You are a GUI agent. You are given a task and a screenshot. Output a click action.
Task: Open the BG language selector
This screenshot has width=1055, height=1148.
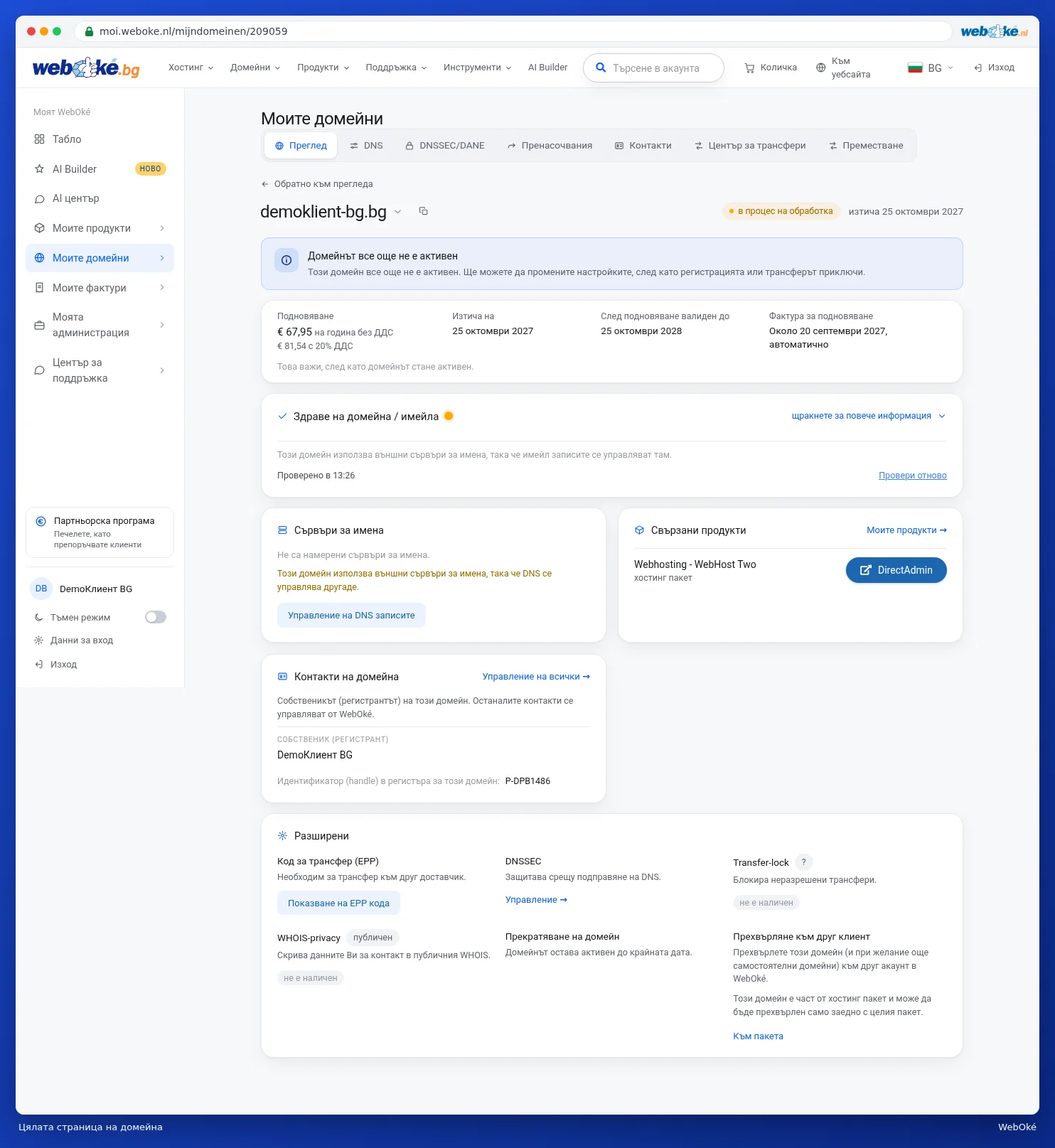[931, 68]
